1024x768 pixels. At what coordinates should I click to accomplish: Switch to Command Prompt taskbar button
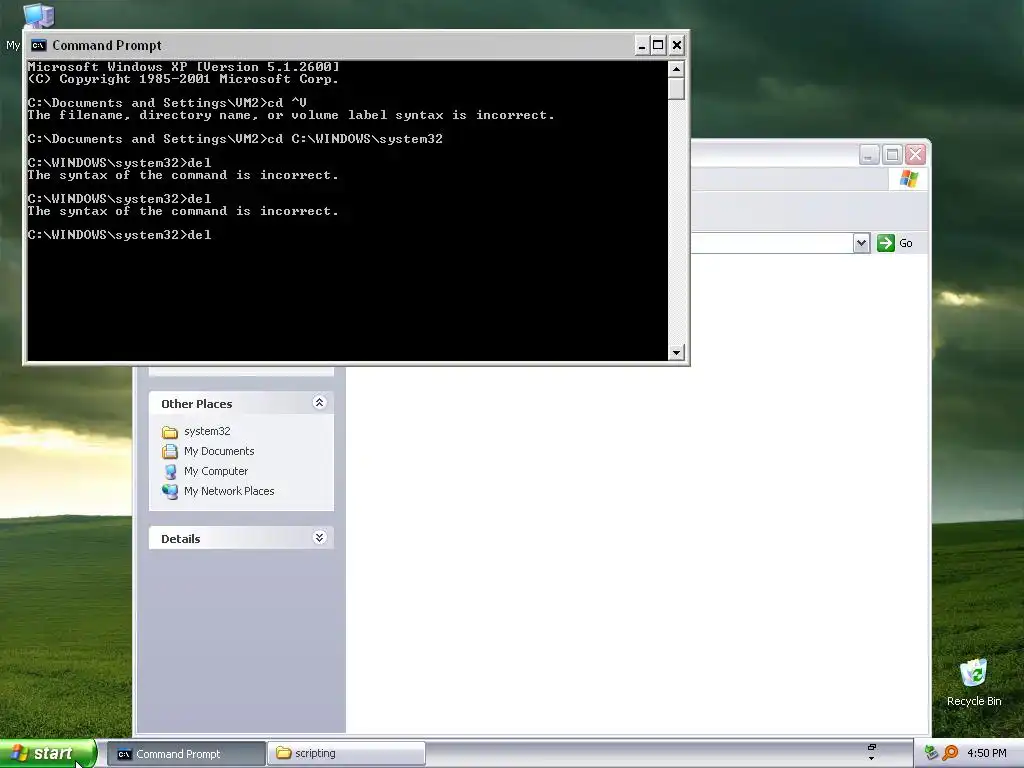tap(186, 754)
